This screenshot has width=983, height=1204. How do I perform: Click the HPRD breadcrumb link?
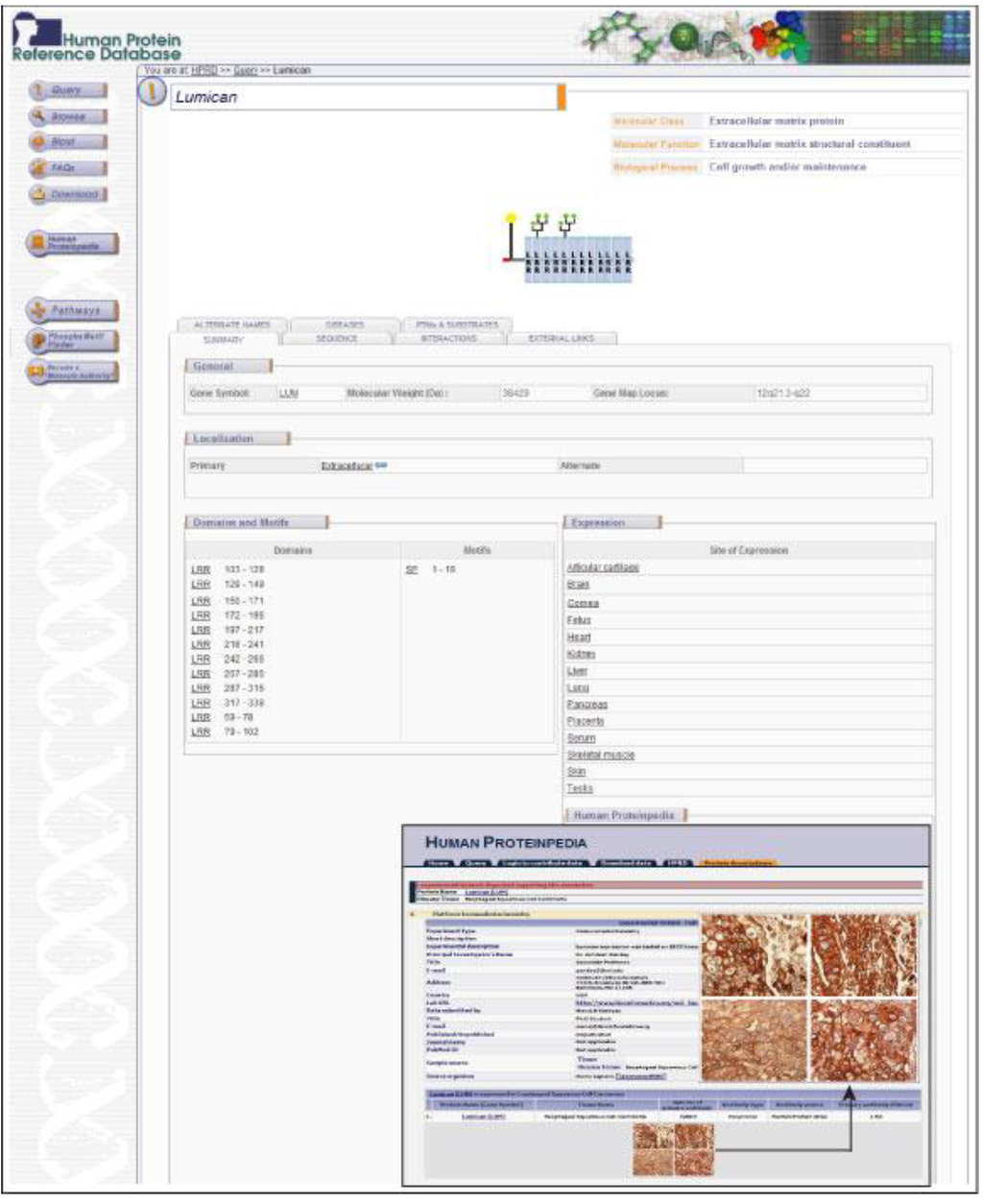pyautogui.click(x=204, y=70)
